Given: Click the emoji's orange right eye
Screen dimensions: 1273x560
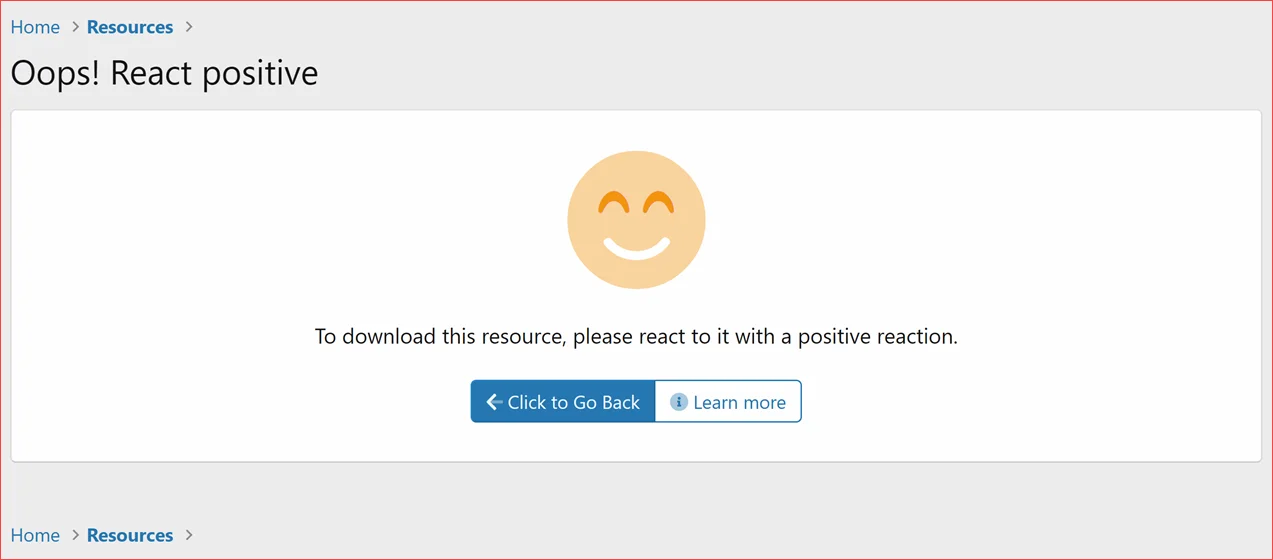Looking at the screenshot, I should pyautogui.click(x=658, y=205).
